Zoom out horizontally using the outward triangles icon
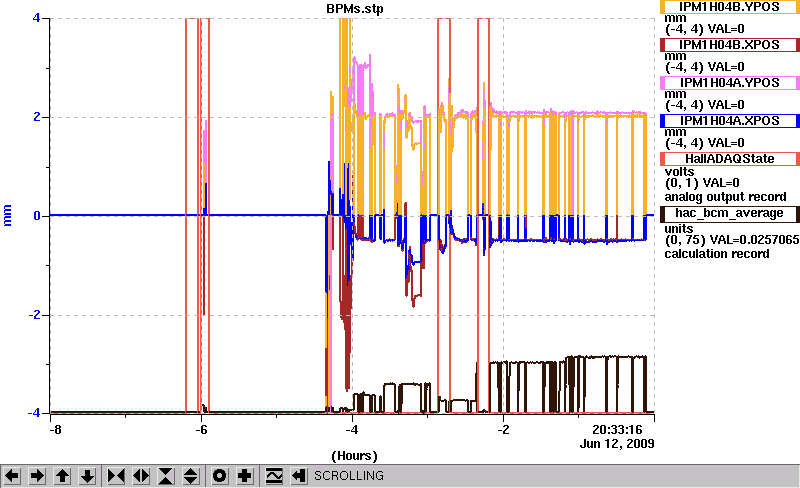The height and width of the screenshot is (488, 800). 141,476
